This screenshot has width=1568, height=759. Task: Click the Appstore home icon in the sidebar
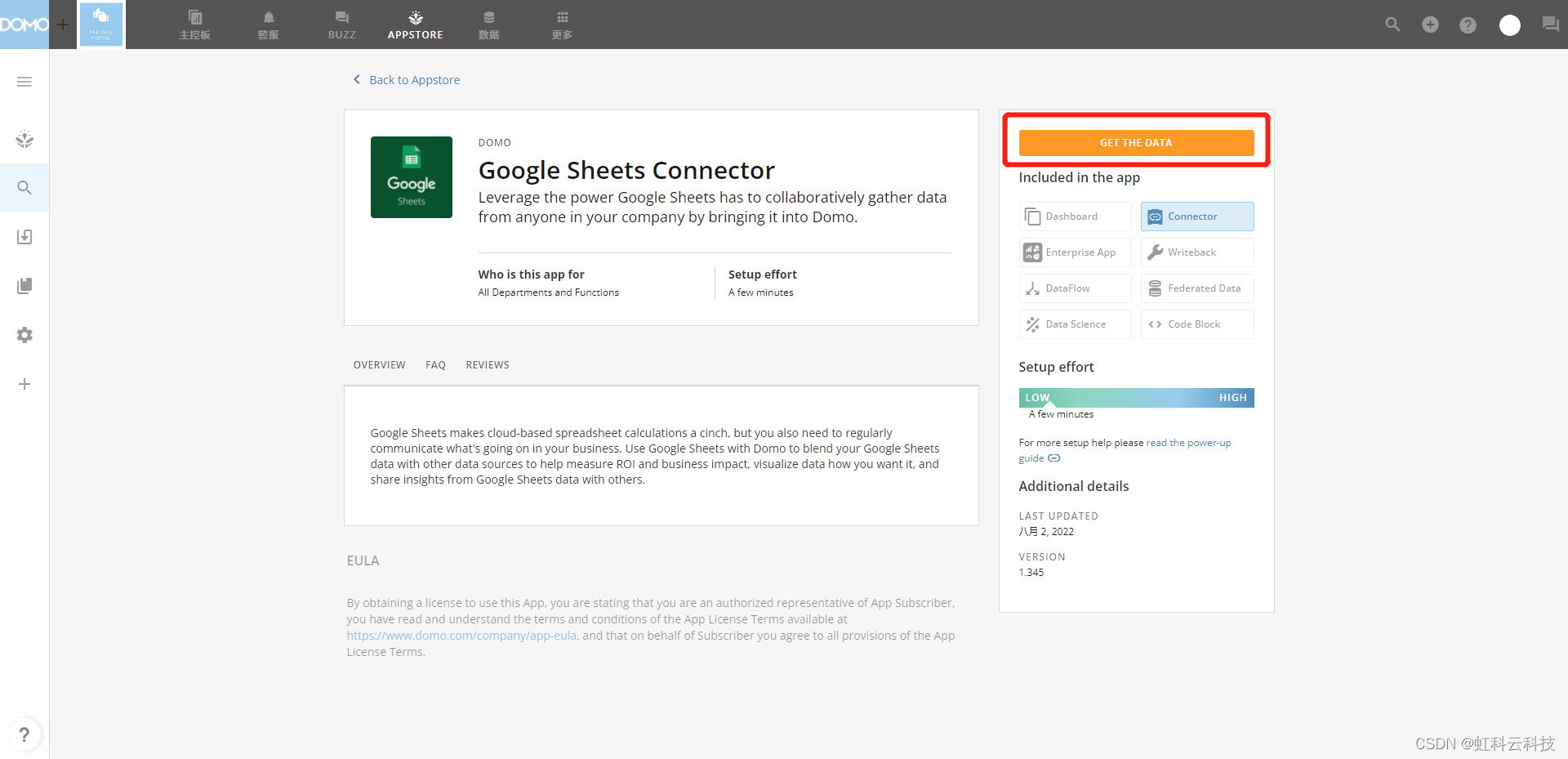[x=24, y=139]
